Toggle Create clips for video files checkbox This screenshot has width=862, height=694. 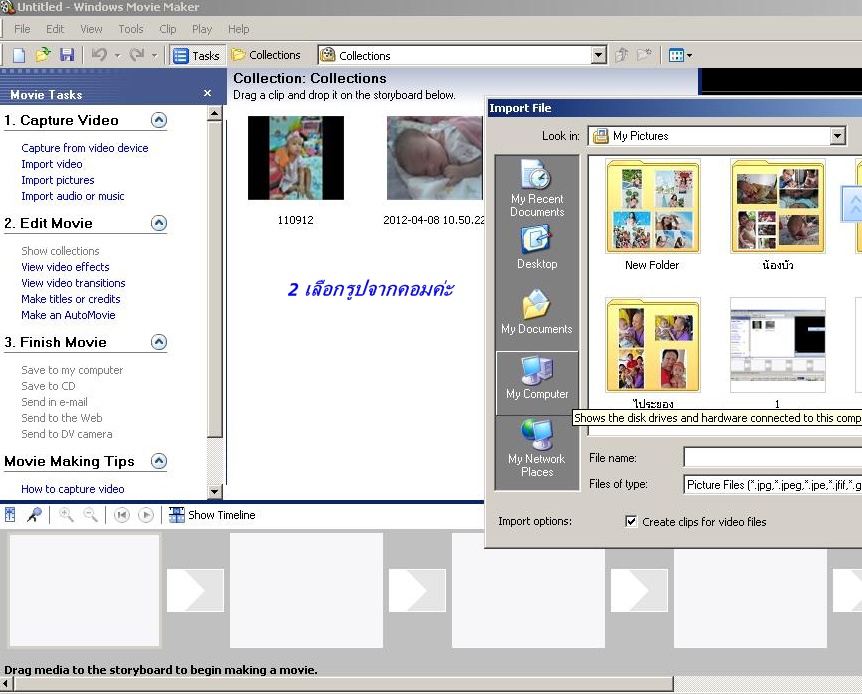click(631, 521)
